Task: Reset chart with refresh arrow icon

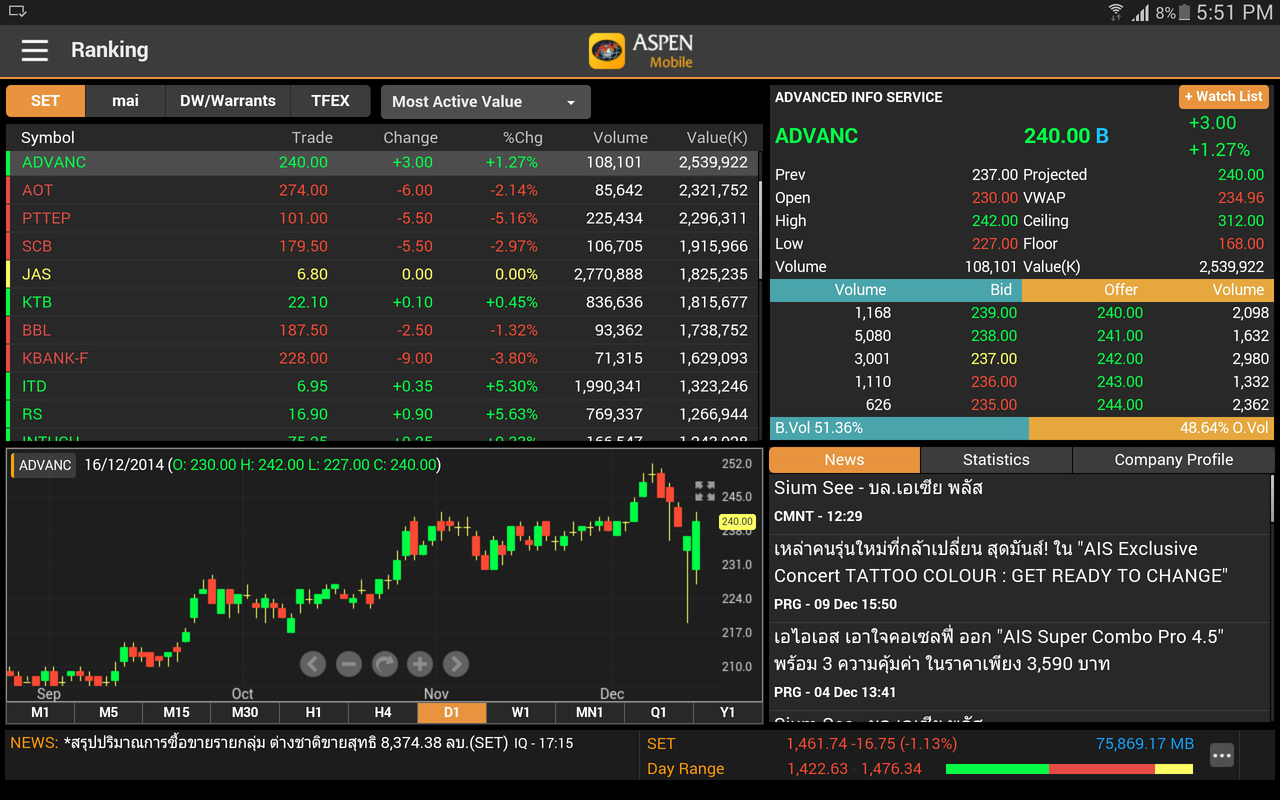Action: (384, 663)
